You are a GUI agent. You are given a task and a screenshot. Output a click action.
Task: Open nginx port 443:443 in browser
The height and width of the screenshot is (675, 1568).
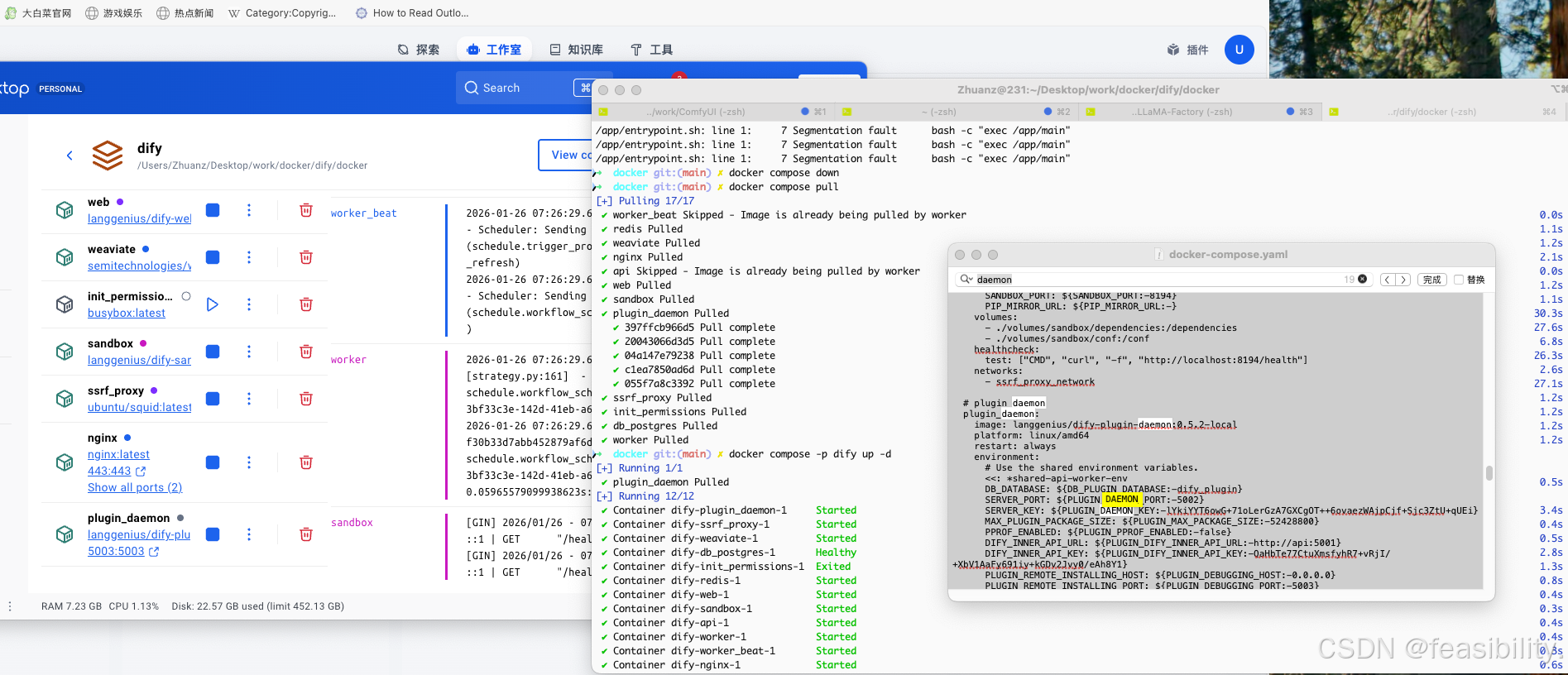click(116, 471)
